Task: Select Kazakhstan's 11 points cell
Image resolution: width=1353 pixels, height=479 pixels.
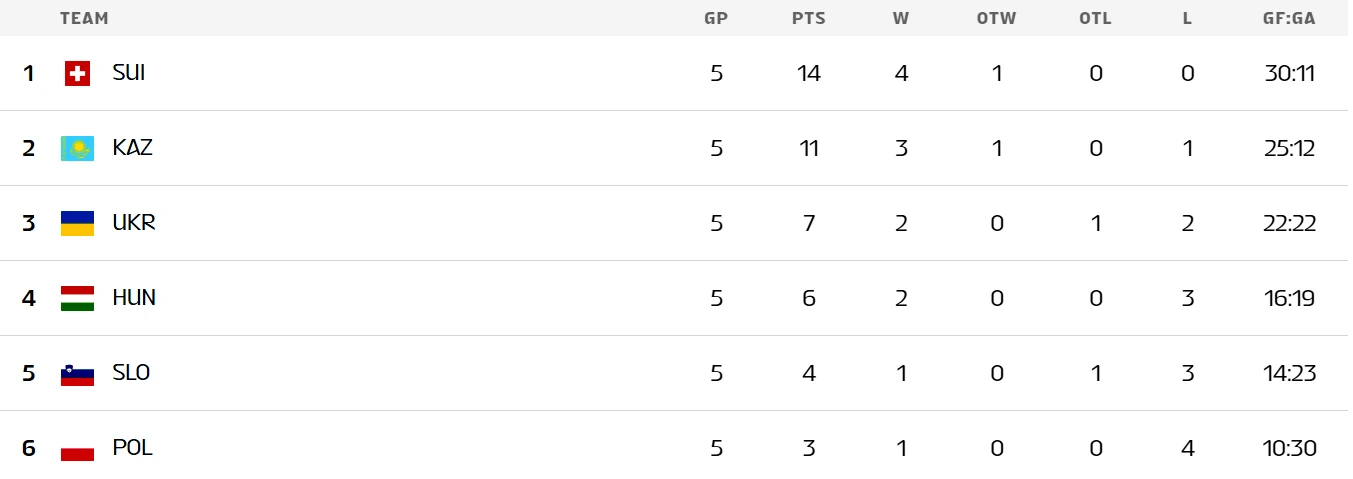Action: pos(808,148)
